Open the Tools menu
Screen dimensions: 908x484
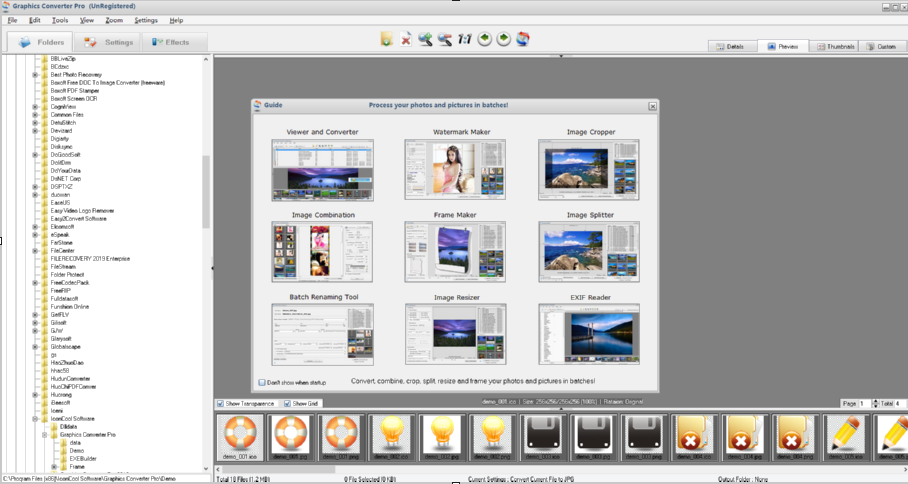[x=60, y=20]
